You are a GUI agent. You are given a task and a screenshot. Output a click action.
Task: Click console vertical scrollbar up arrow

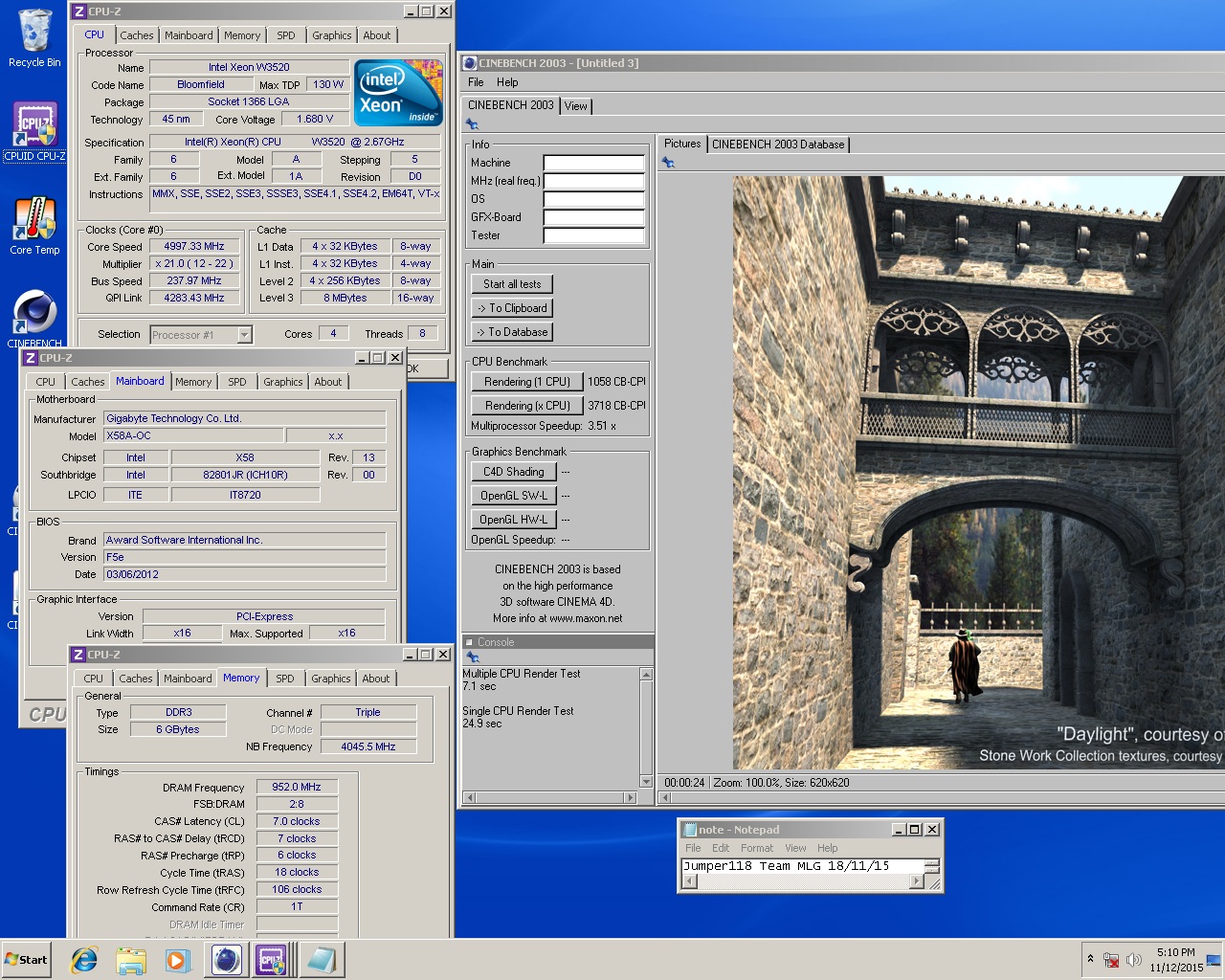point(646,675)
